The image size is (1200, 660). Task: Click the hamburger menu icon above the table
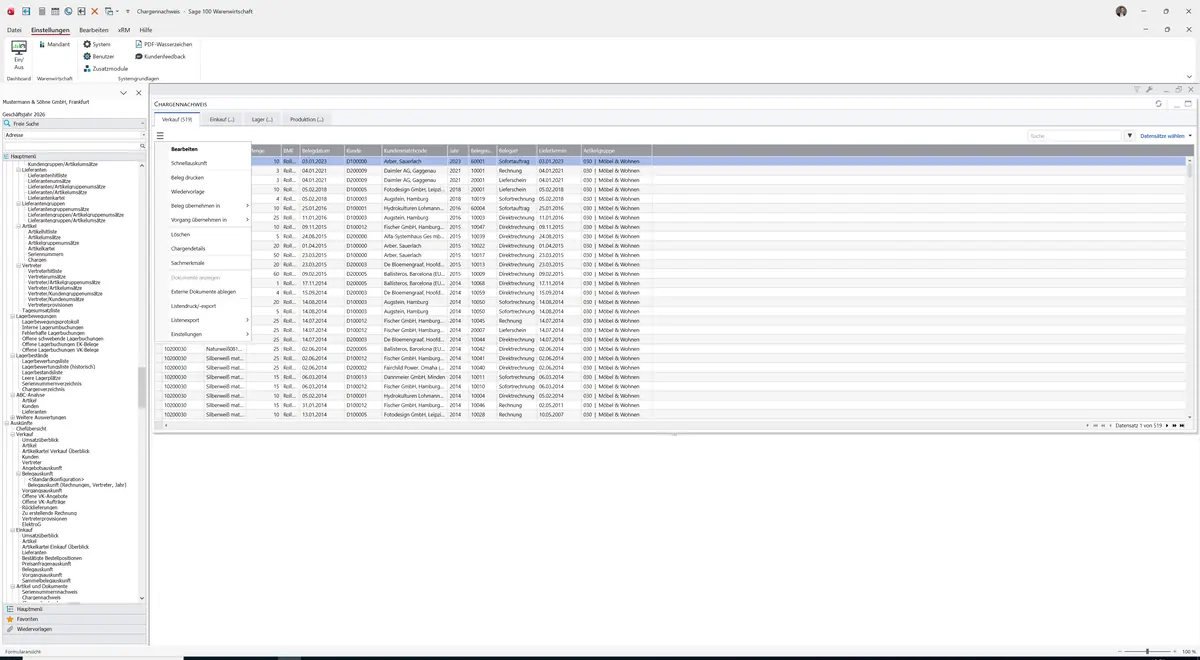coord(160,135)
